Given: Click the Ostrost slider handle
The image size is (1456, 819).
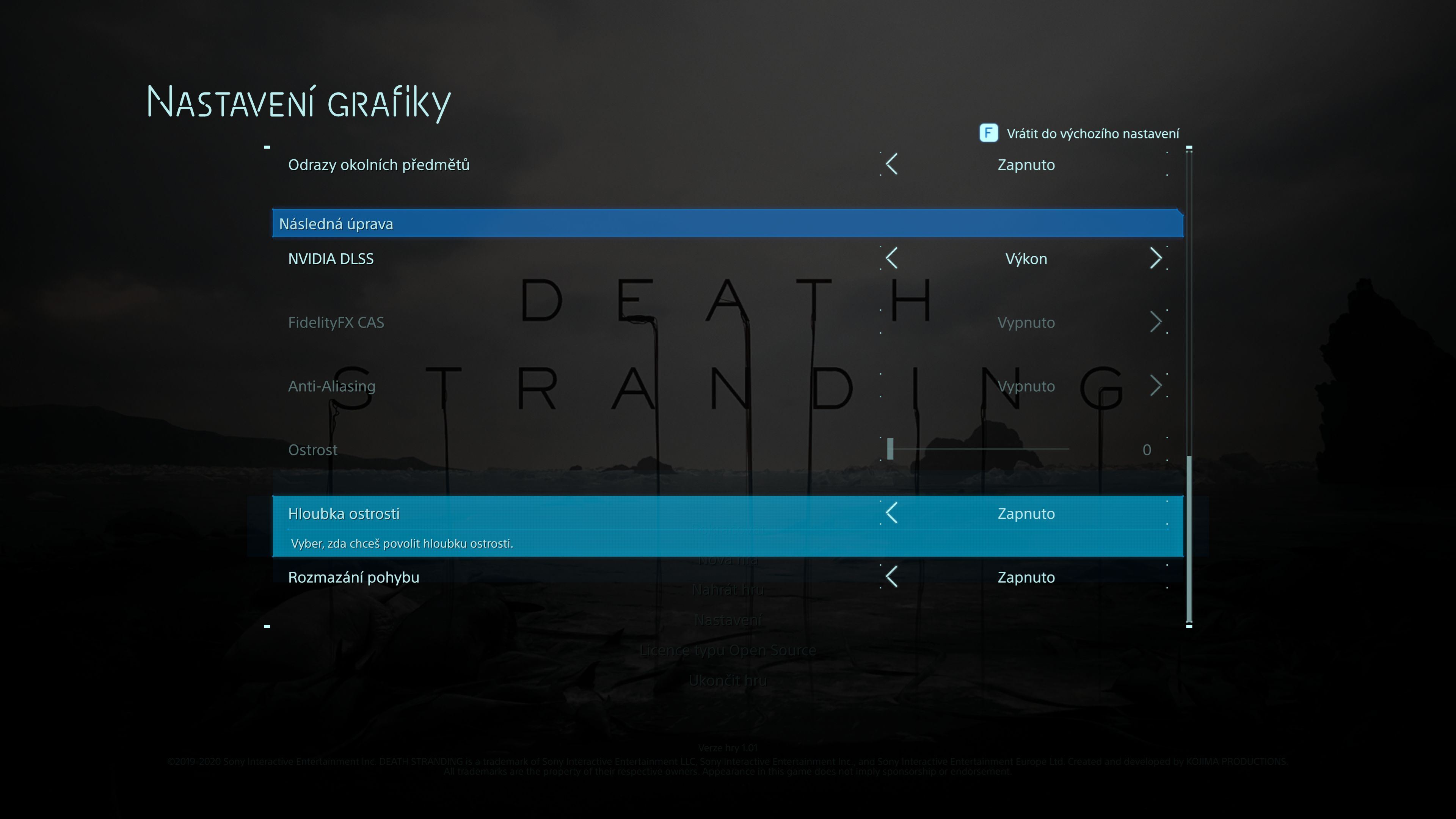Looking at the screenshot, I should coord(890,449).
